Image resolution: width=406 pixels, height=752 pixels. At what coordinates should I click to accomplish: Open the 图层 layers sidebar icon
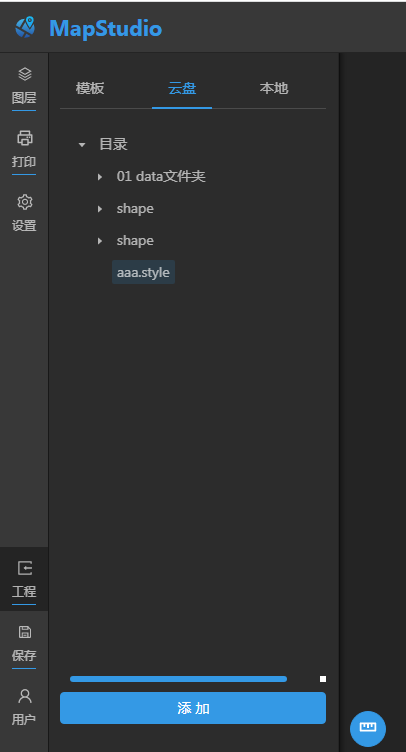coord(24,74)
